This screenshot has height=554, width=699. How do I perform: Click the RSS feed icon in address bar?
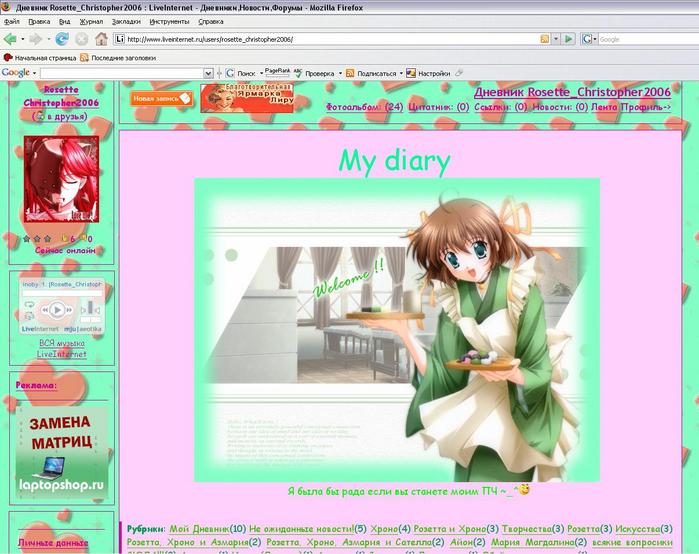(544, 39)
